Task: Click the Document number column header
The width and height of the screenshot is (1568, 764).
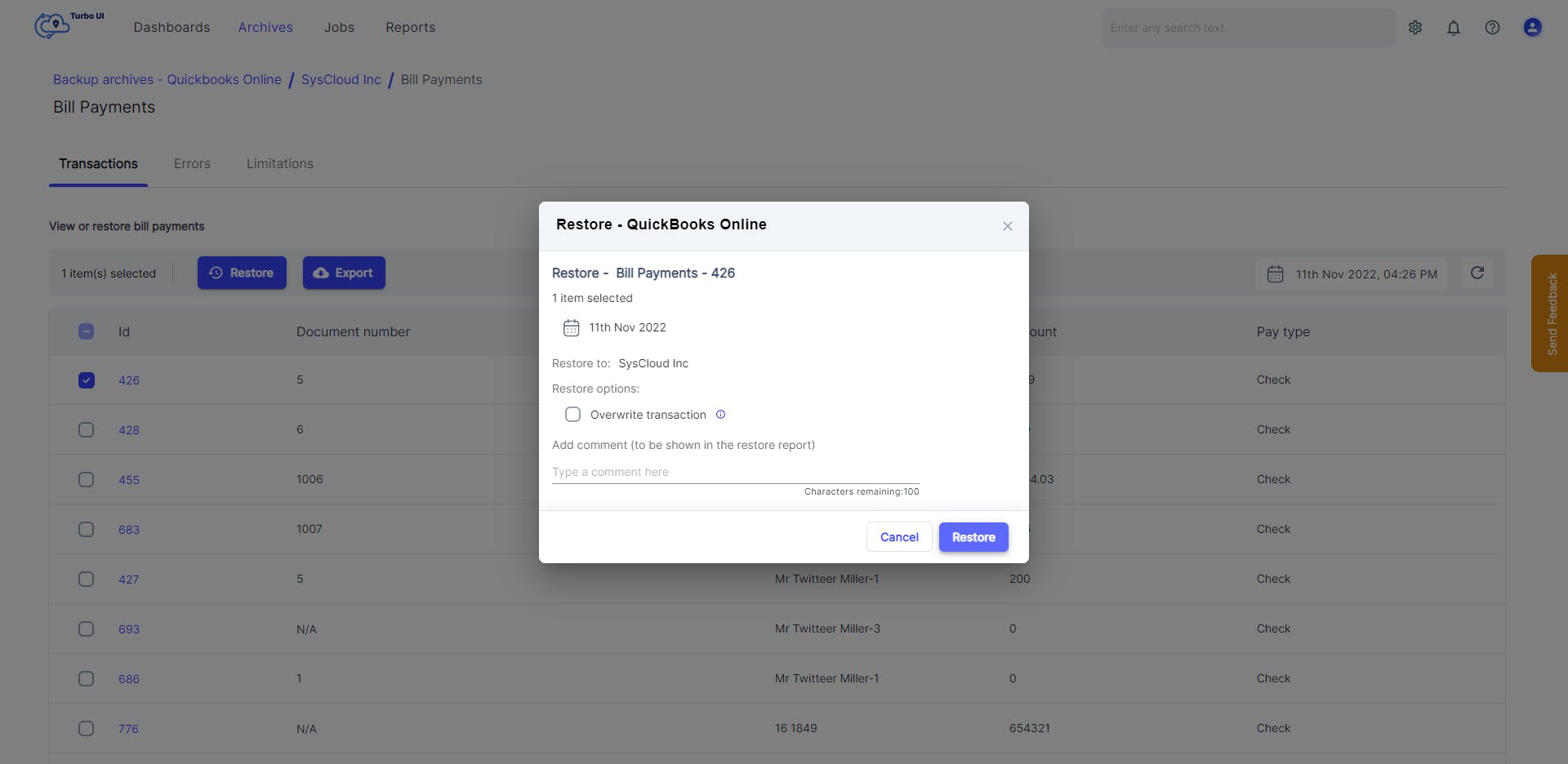Action: click(x=353, y=331)
